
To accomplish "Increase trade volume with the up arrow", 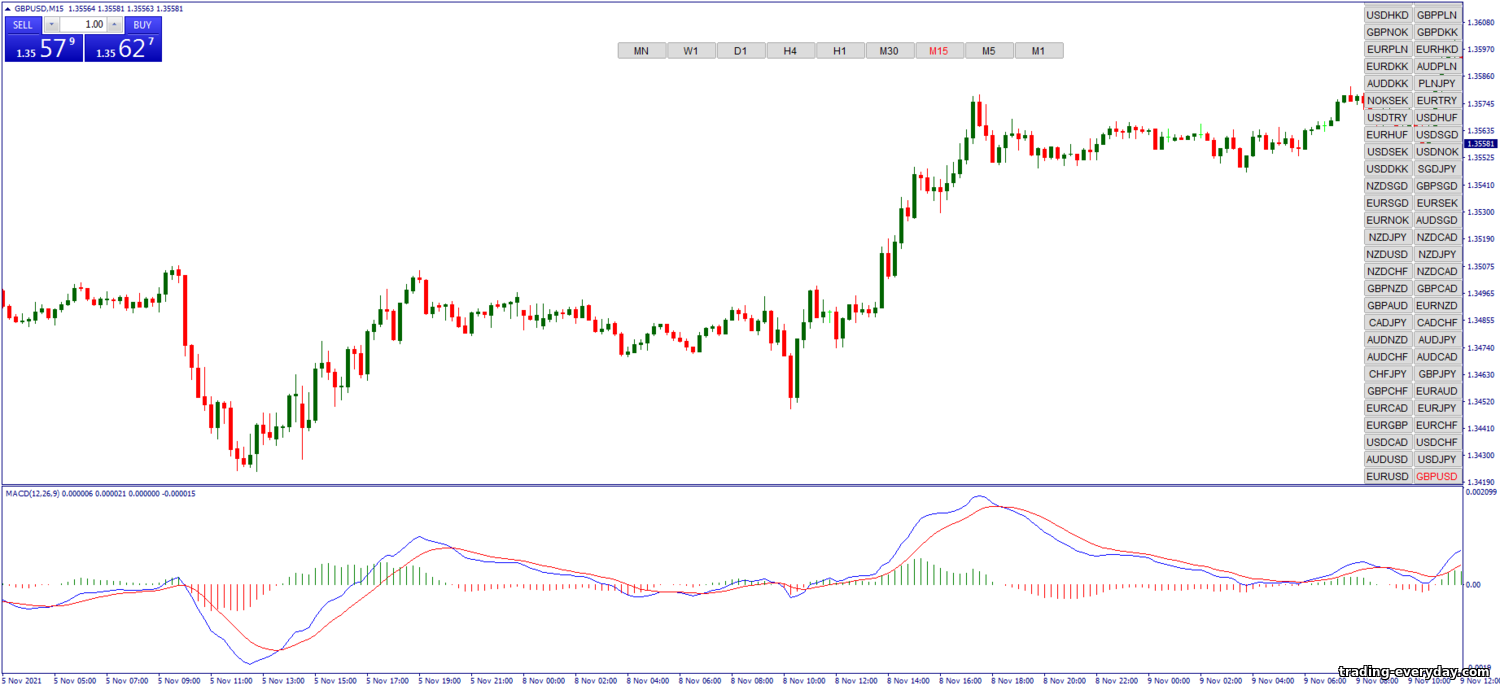I will (115, 24).
